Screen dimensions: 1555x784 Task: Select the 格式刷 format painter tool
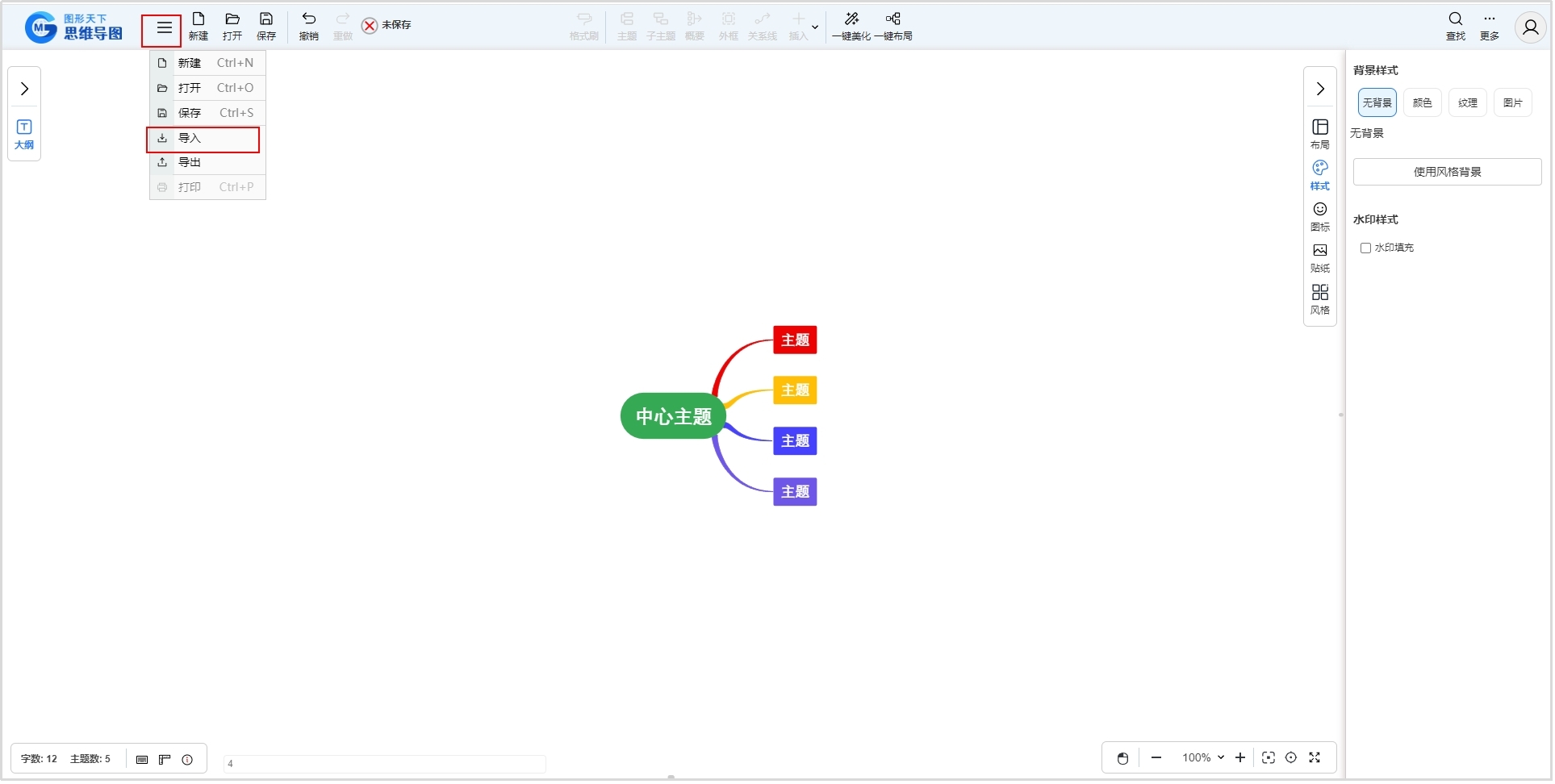[x=584, y=27]
